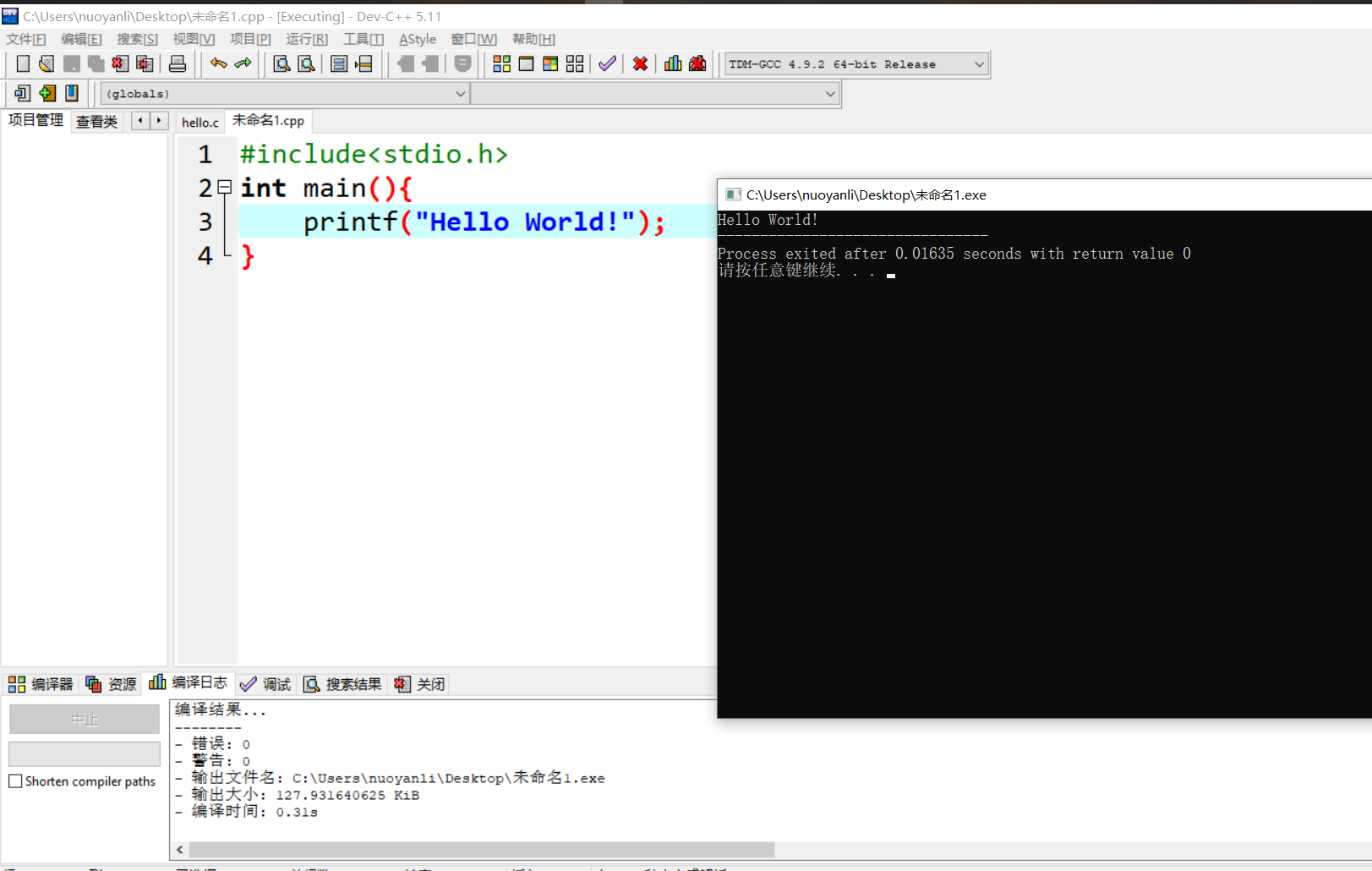Click the Go to Line toolbar icon

coord(363,63)
